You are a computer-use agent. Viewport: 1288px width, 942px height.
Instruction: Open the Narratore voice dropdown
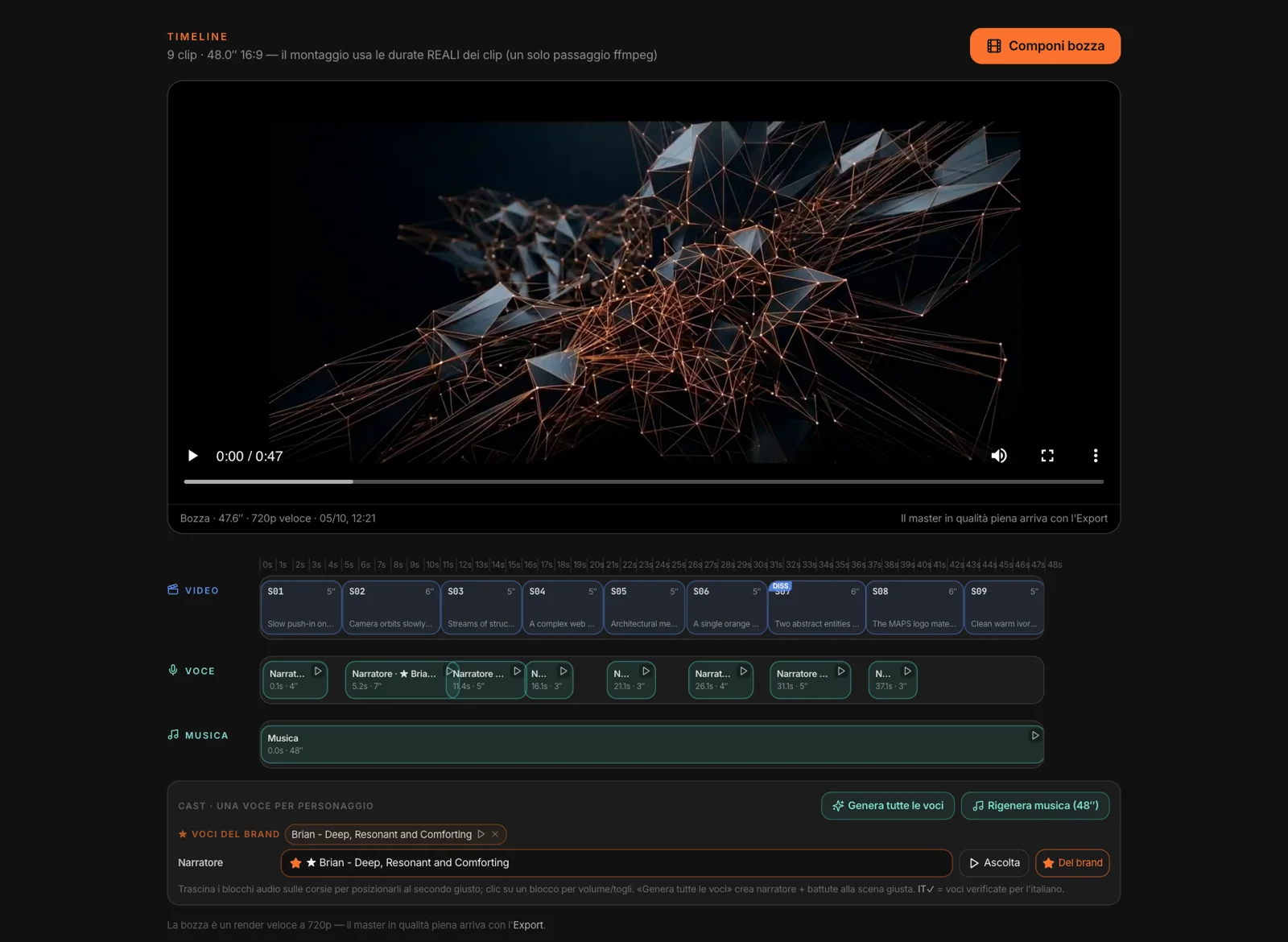point(617,863)
